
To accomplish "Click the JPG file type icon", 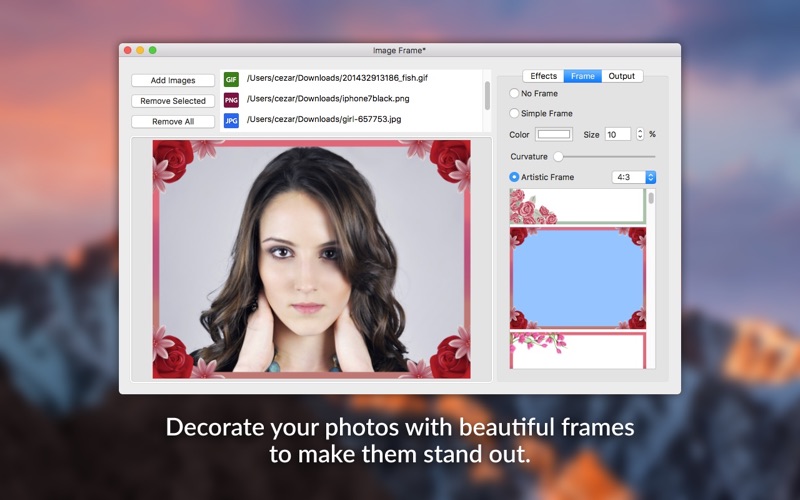I will [x=231, y=120].
